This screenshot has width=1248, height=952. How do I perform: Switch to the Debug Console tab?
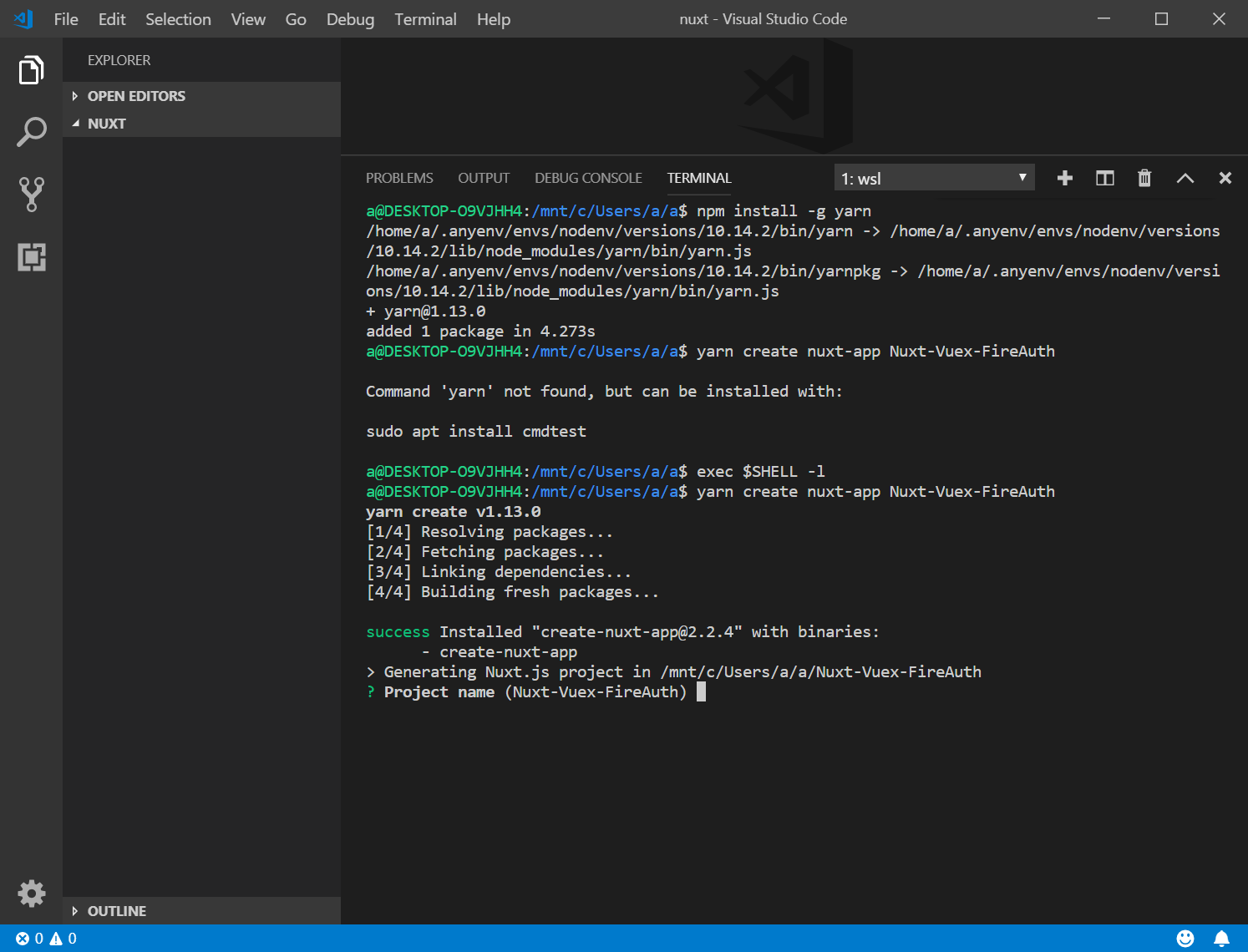588,178
